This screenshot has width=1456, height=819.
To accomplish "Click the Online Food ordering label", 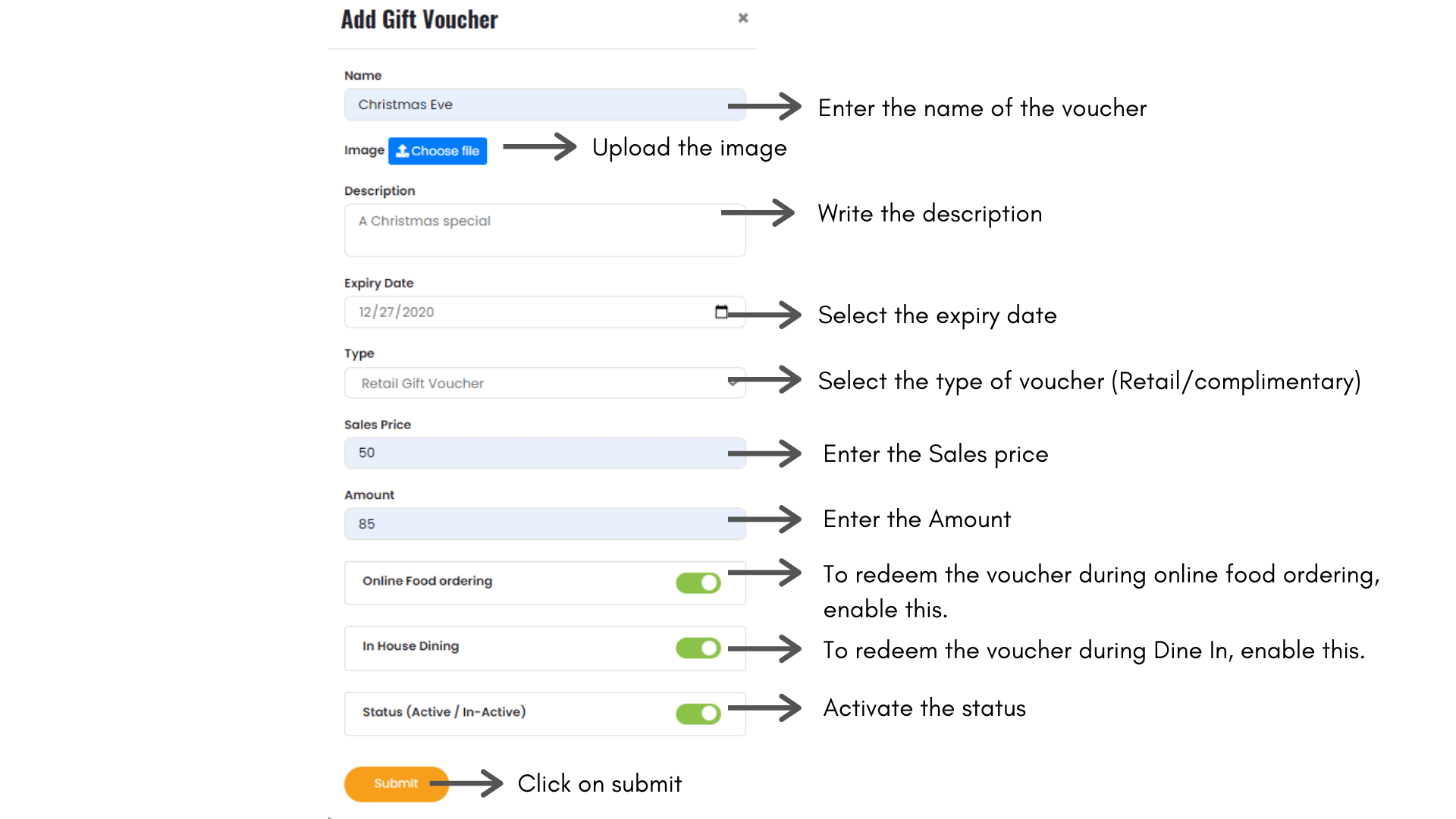I will [x=427, y=581].
